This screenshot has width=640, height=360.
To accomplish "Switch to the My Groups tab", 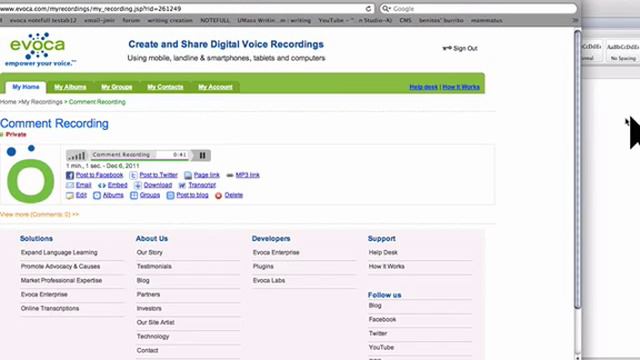I will [117, 87].
